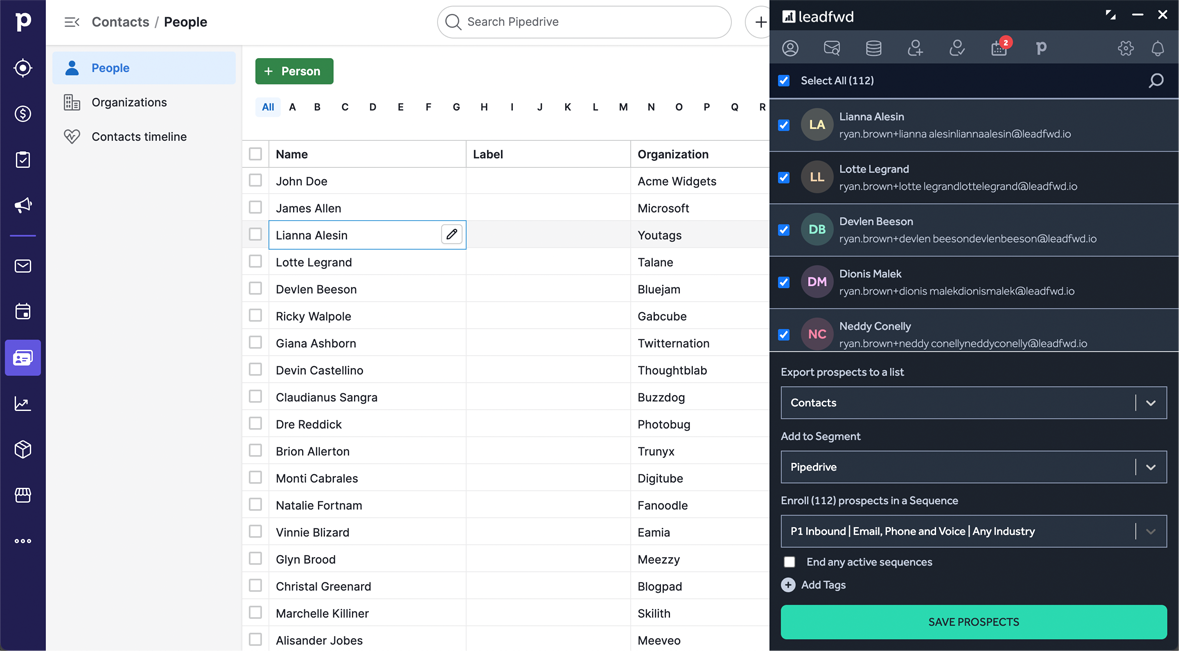Viewport: 1179px width, 651px height.
Task: Sort by Organization column header
Action: (x=673, y=154)
